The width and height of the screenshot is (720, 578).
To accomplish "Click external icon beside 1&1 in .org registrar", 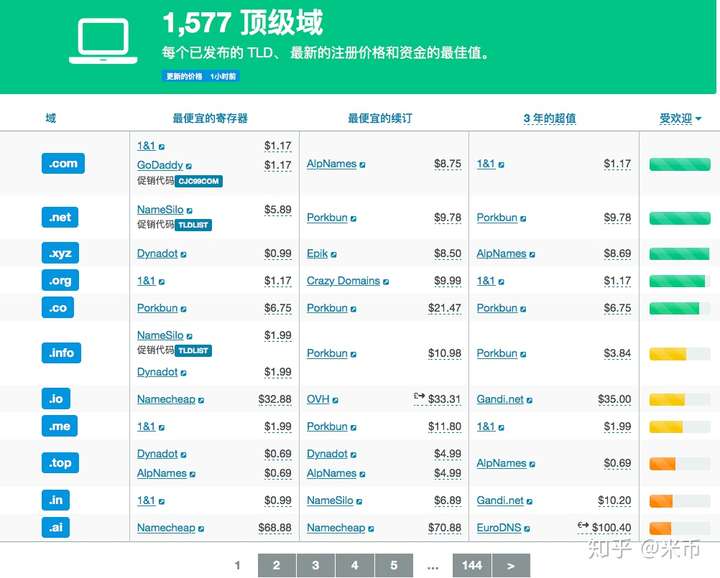I will (x=161, y=282).
